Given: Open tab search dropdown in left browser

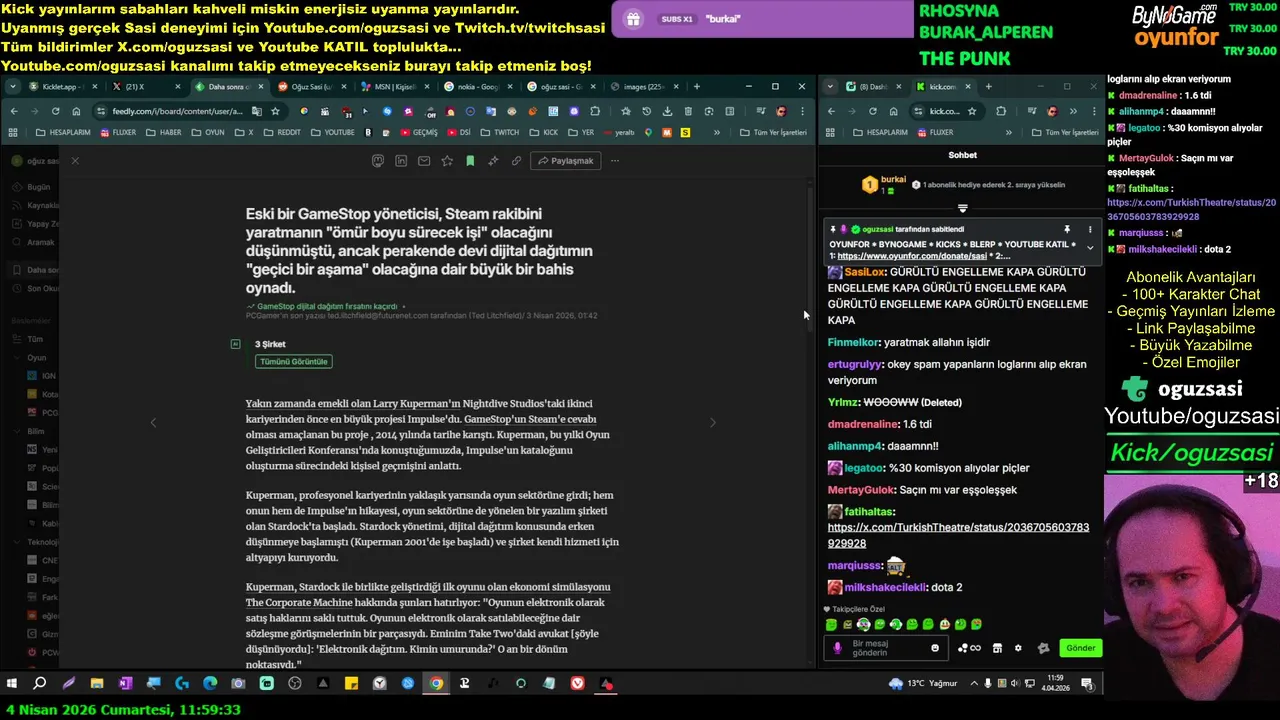Looking at the screenshot, I should 13,87.
